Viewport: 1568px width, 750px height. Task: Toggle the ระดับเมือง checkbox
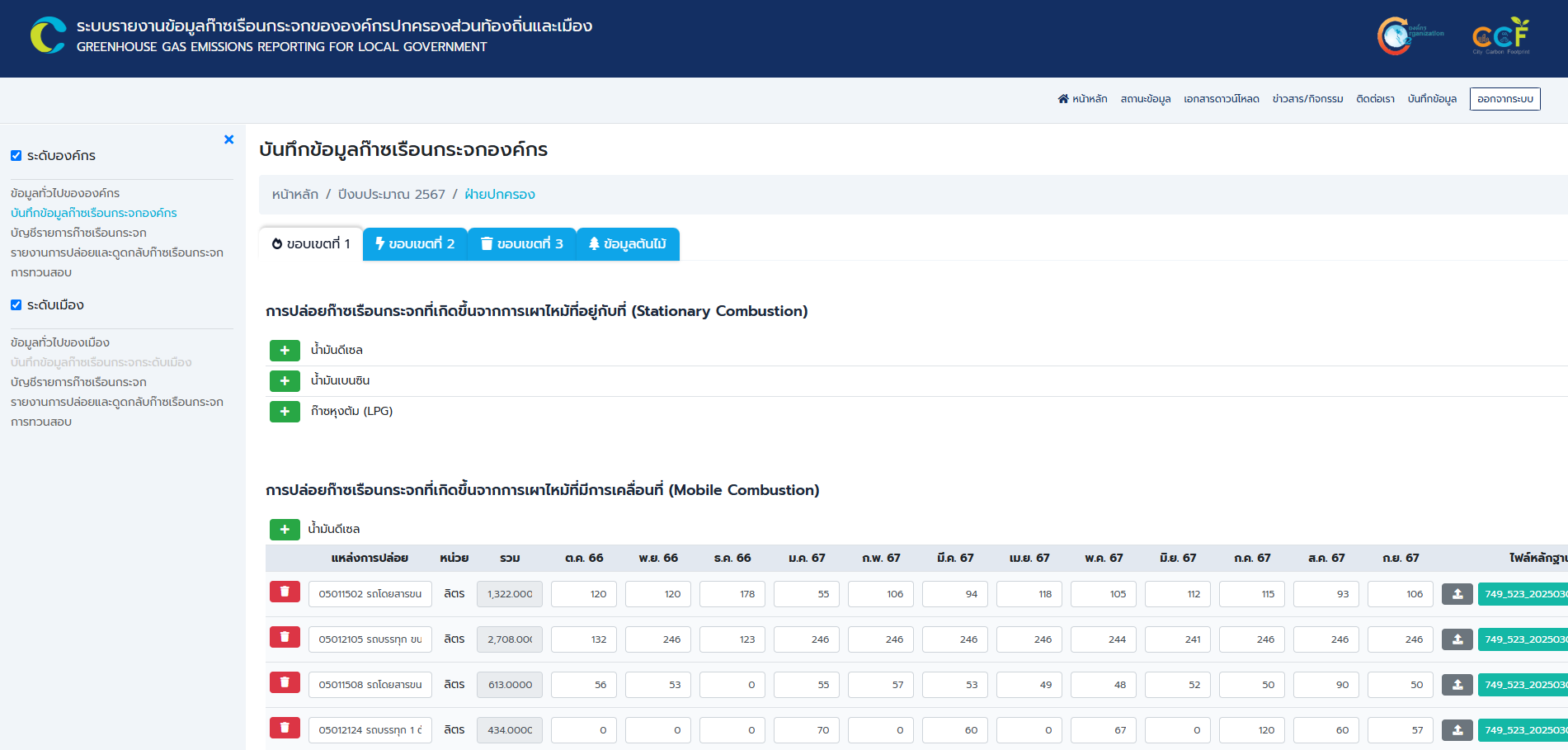pyautogui.click(x=16, y=305)
